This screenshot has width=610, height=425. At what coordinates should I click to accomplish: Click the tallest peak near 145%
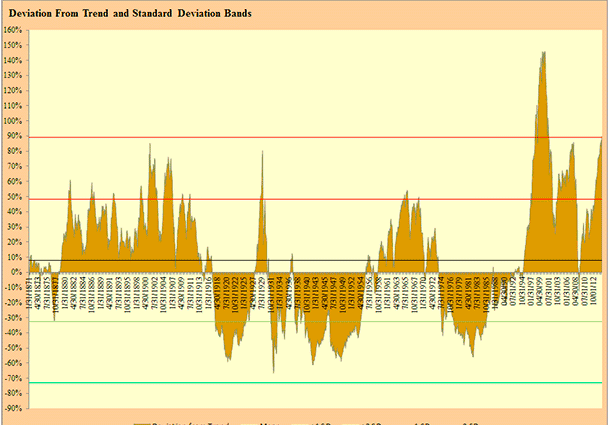(543, 53)
